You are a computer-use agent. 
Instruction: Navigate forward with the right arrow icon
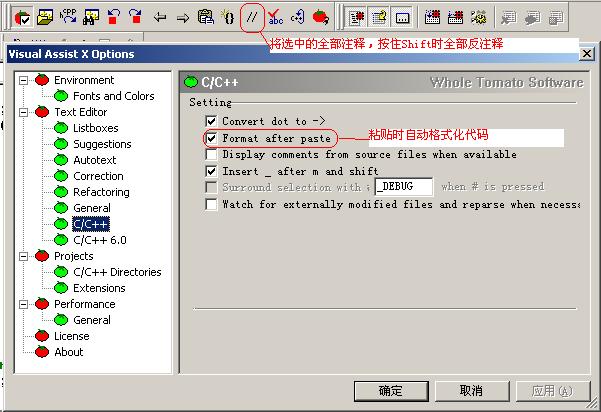[x=183, y=18]
